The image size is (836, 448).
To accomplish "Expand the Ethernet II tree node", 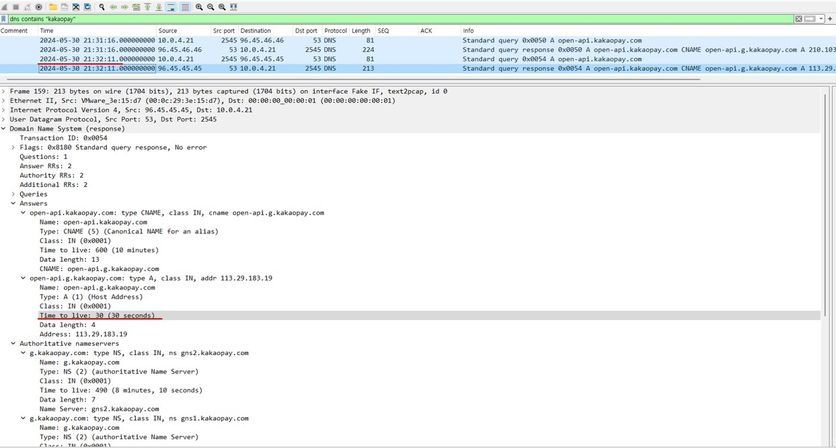I will pyautogui.click(x=3, y=101).
